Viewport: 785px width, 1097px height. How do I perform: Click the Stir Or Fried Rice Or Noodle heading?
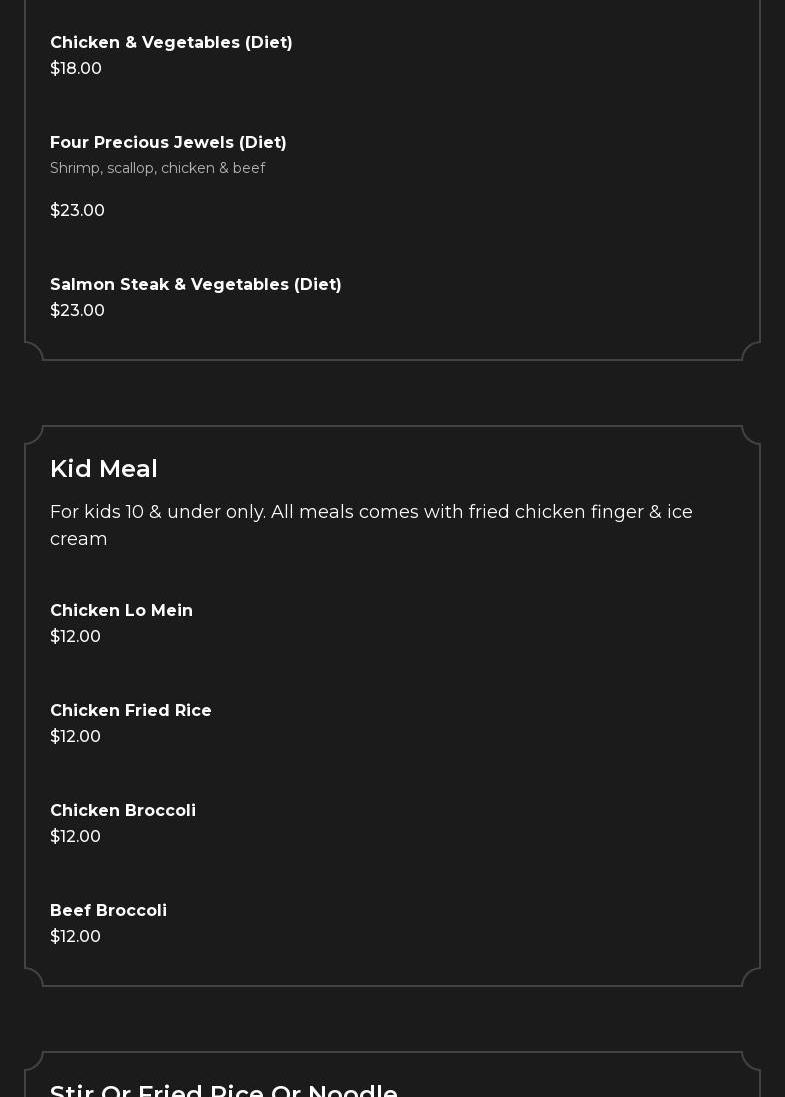click(x=224, y=1089)
